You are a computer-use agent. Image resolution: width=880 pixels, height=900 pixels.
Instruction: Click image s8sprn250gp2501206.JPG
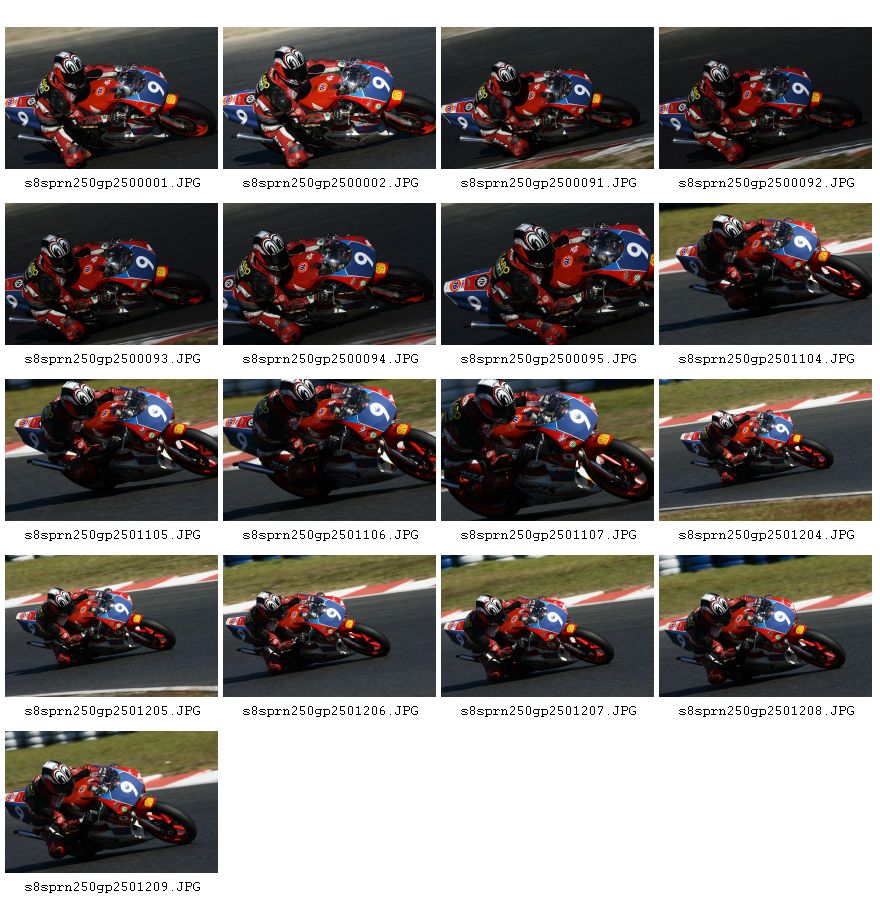(329, 626)
